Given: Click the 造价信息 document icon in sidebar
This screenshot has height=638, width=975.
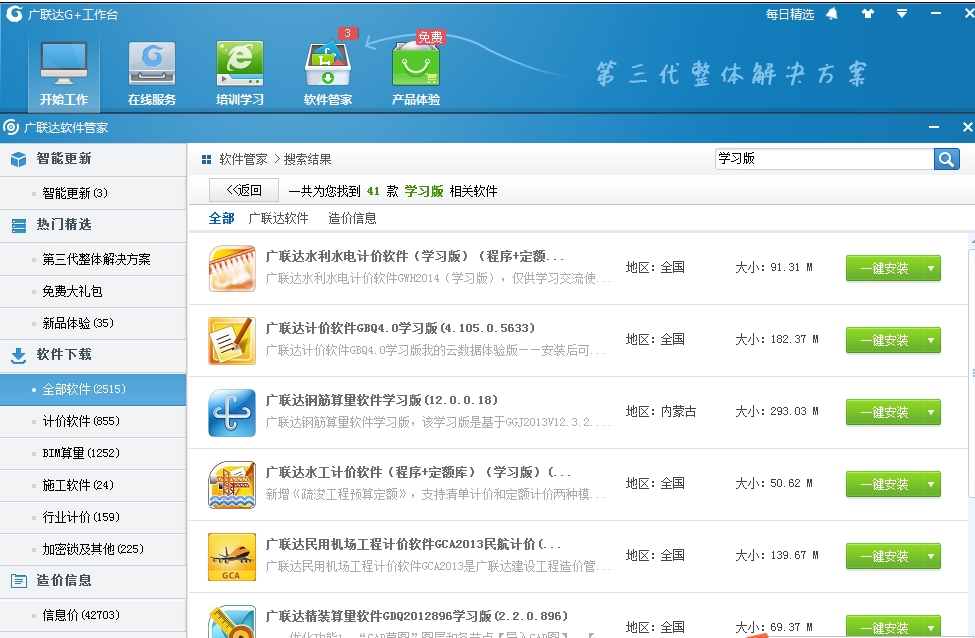Looking at the screenshot, I should click(19, 581).
